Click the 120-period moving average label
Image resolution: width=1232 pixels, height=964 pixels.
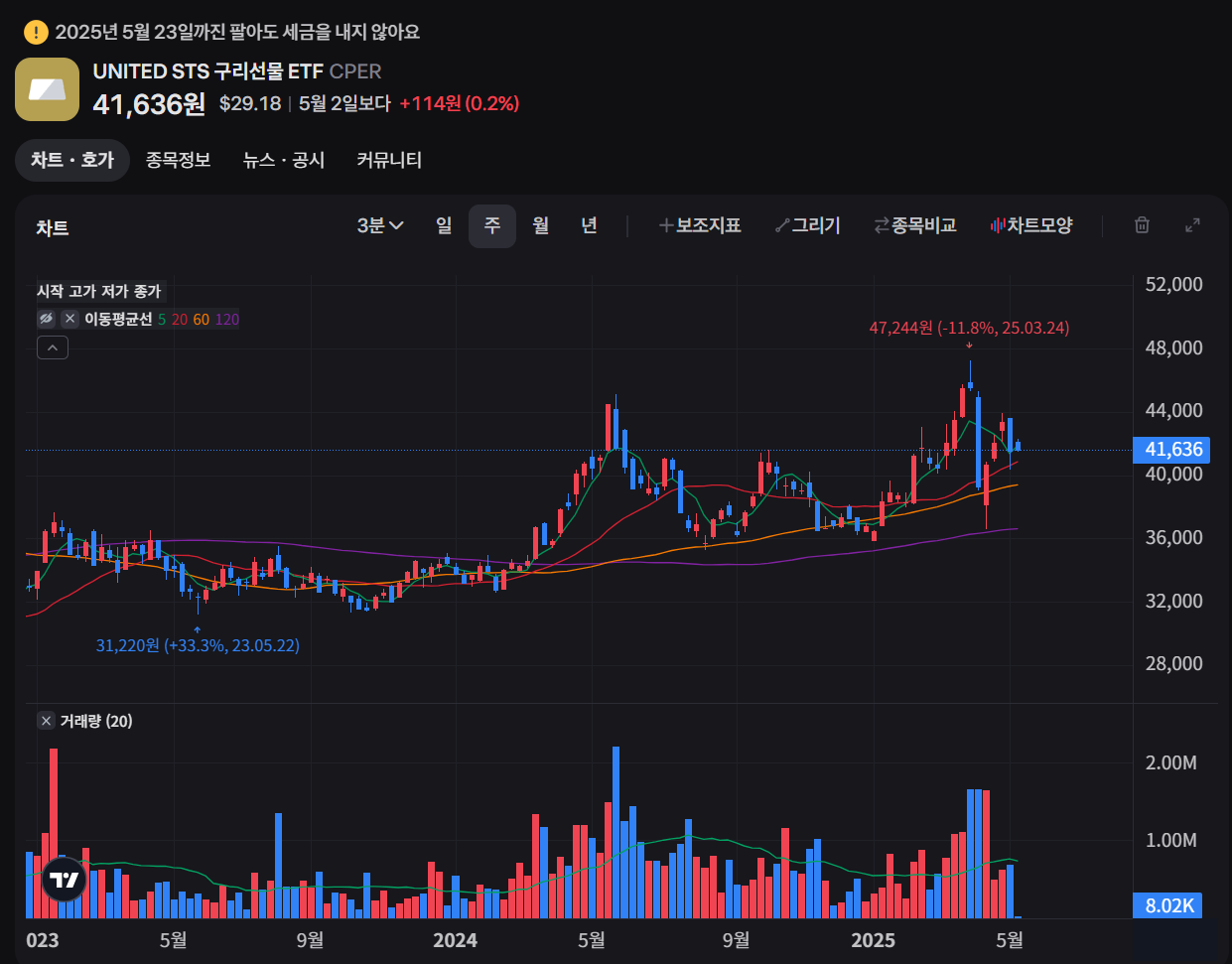pos(227,319)
